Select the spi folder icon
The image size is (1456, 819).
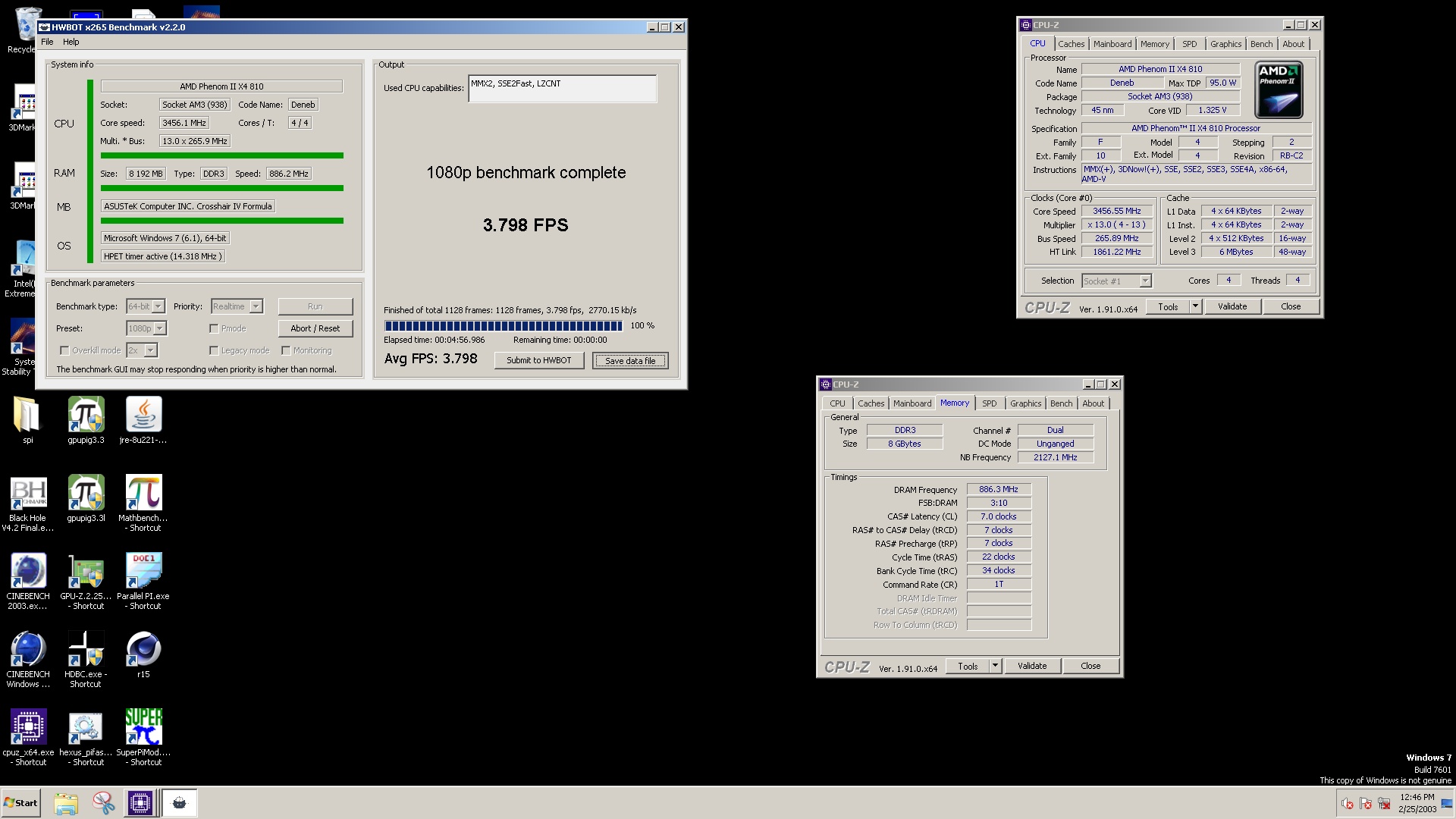[27, 421]
